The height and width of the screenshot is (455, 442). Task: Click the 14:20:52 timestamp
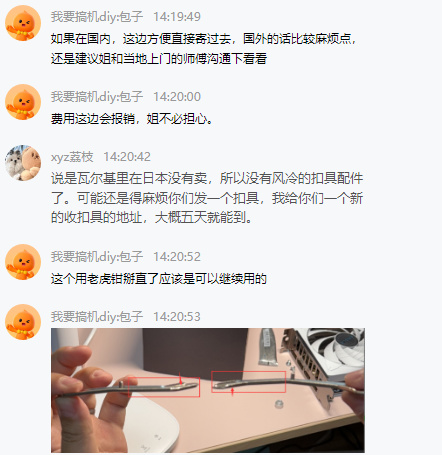click(x=177, y=257)
